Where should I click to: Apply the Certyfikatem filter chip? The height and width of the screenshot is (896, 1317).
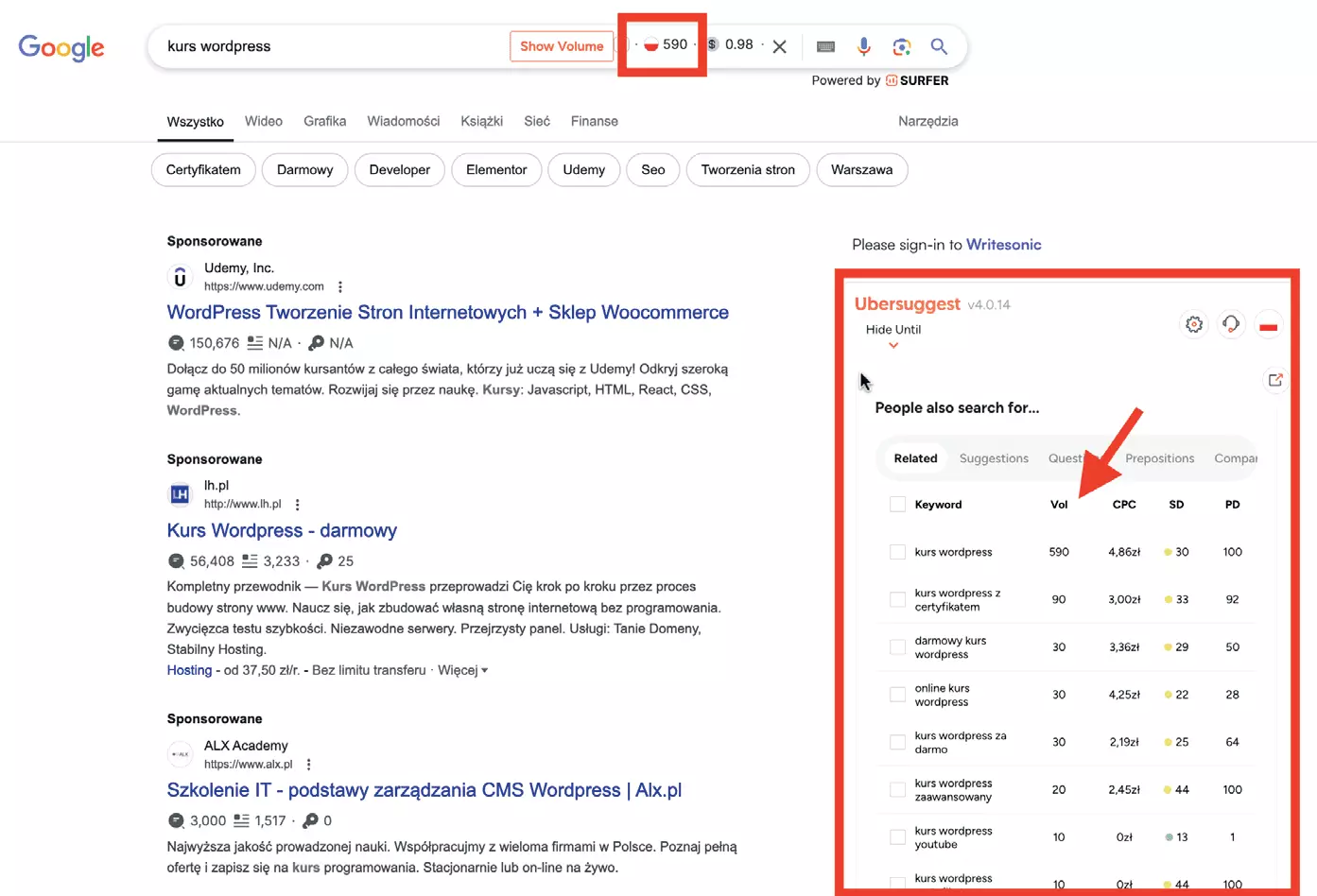coord(203,170)
